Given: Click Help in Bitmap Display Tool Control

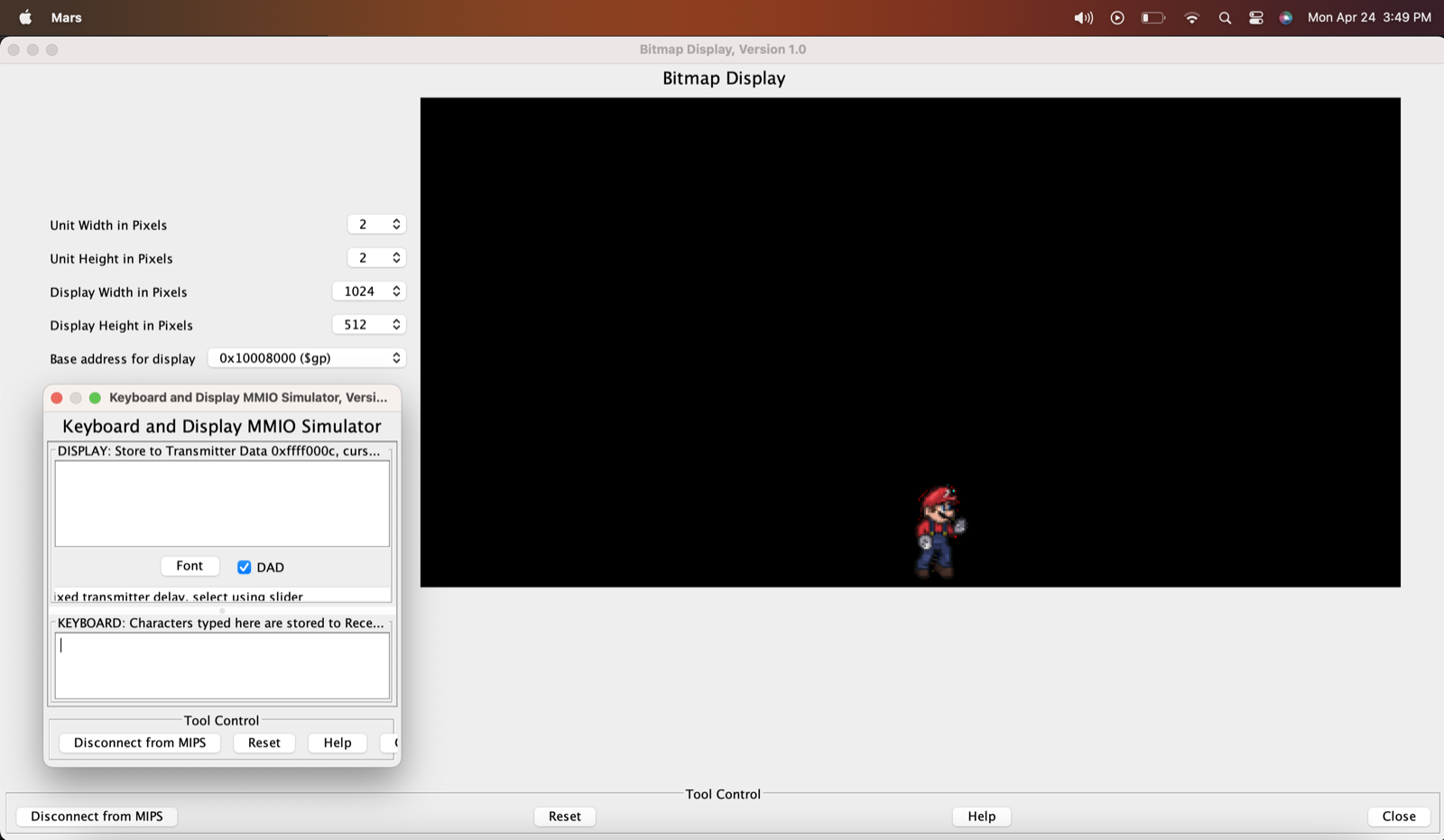Looking at the screenshot, I should tap(982, 816).
